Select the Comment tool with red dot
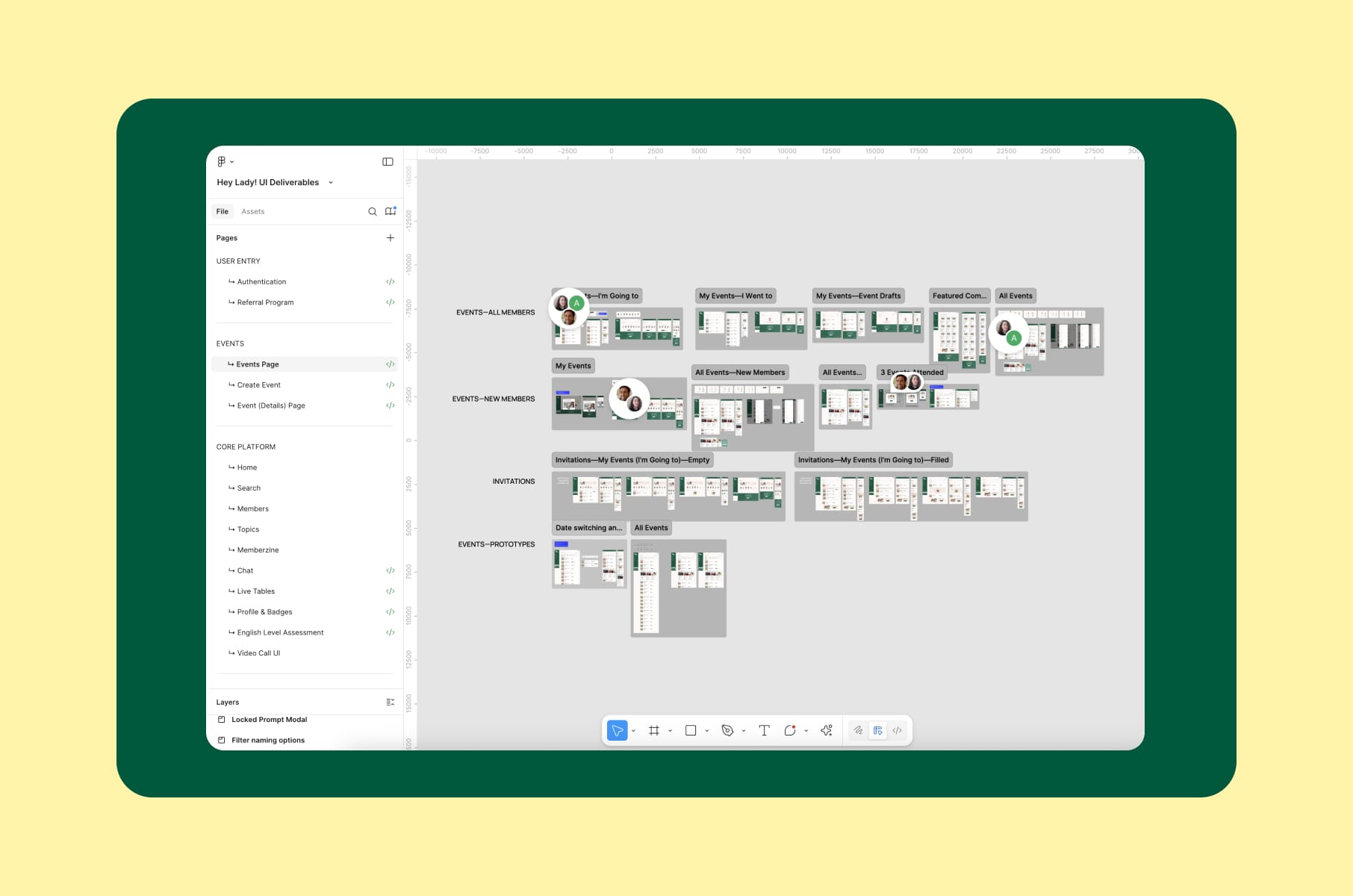Image resolution: width=1353 pixels, height=896 pixels. 790,730
